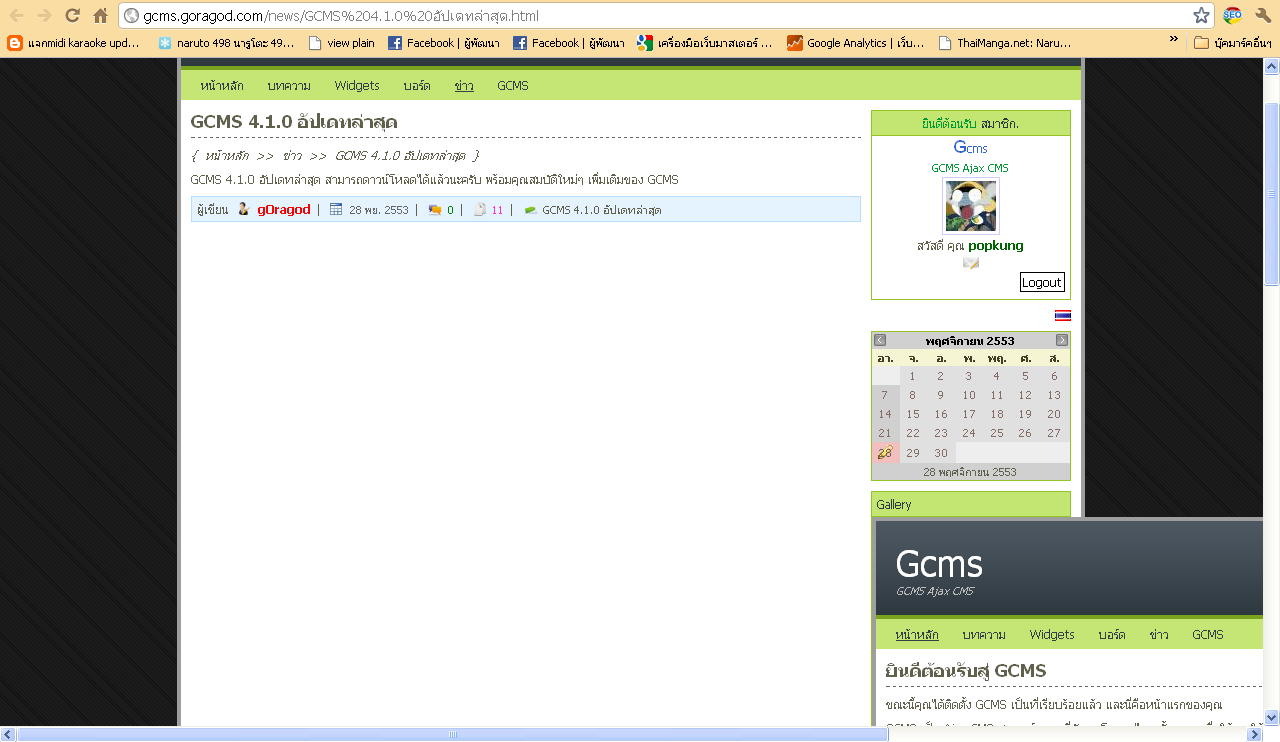Open the first Facebook bookmark
The height and width of the screenshot is (742, 1280).
point(444,43)
